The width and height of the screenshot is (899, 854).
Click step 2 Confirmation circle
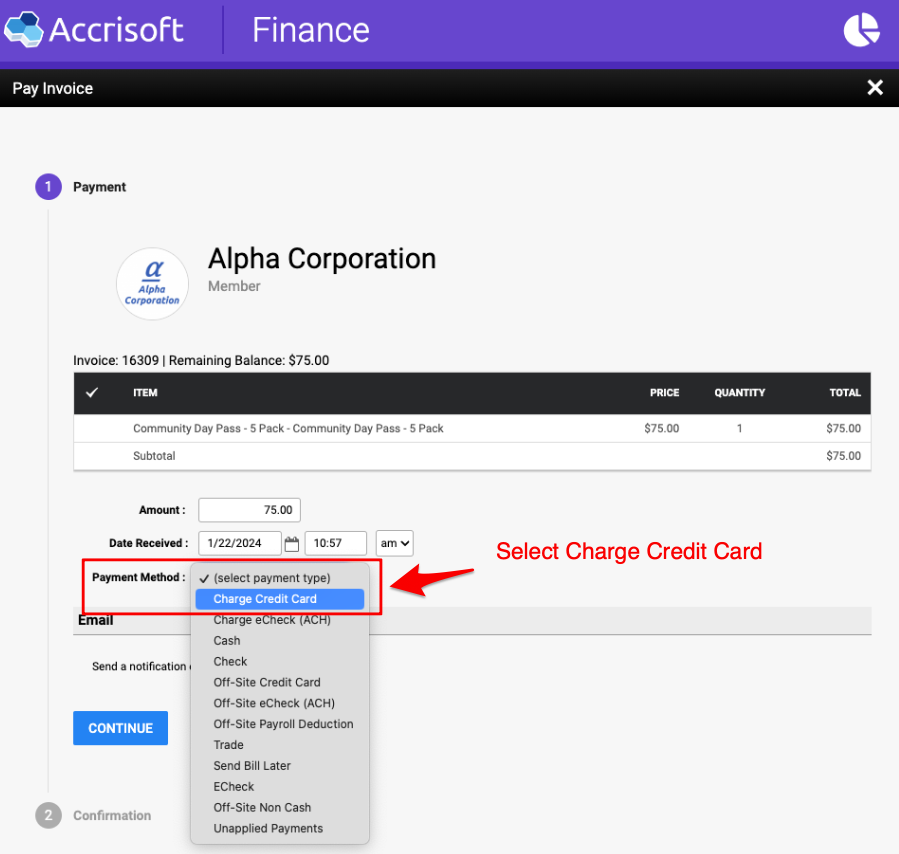(48, 816)
